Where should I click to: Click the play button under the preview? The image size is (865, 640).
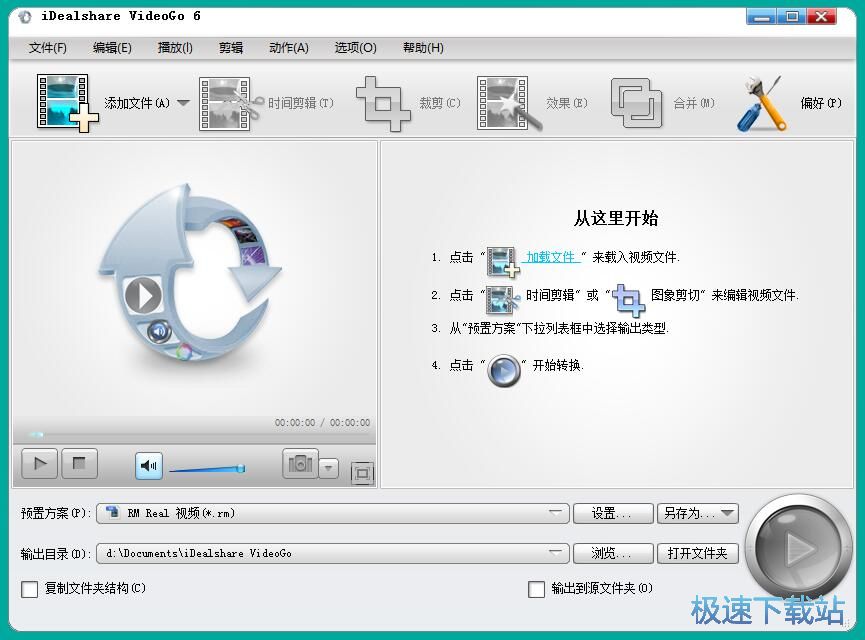pyautogui.click(x=39, y=463)
